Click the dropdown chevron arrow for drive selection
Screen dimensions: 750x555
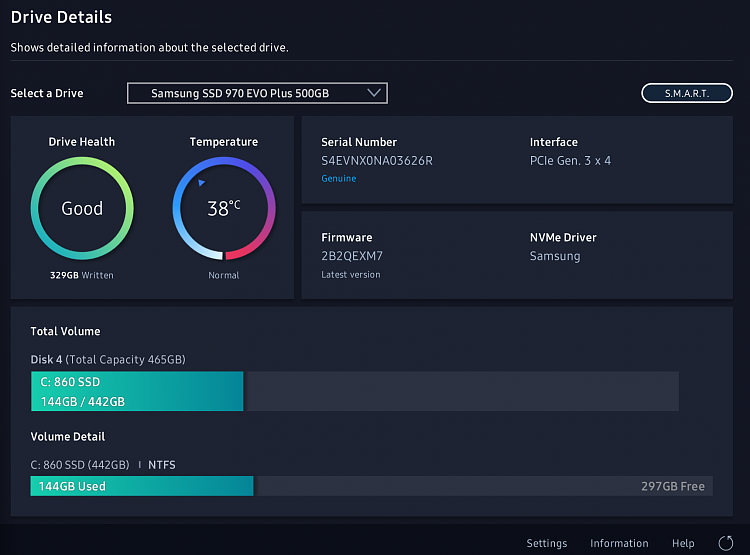pos(374,93)
